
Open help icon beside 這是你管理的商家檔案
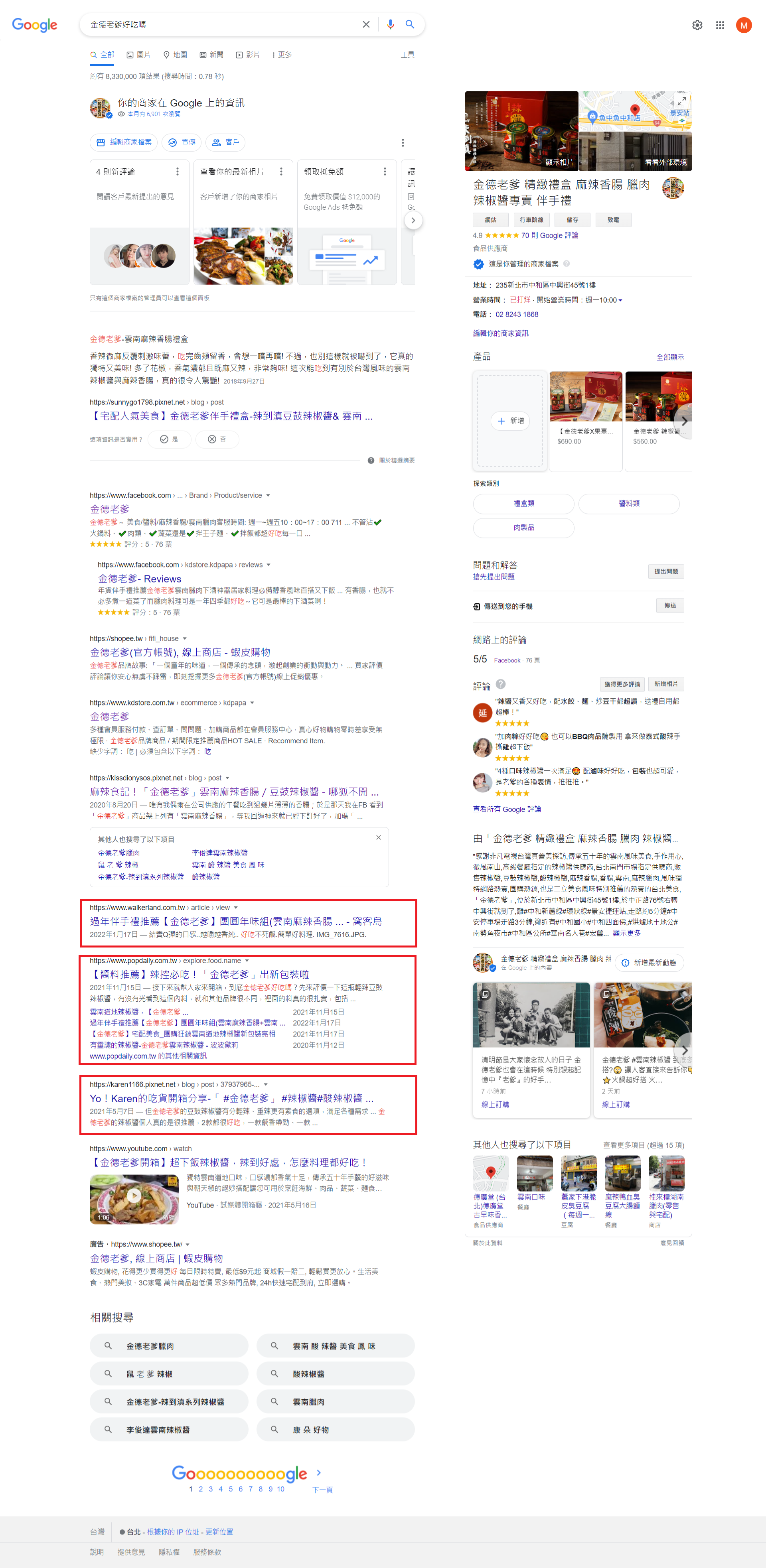click(566, 264)
